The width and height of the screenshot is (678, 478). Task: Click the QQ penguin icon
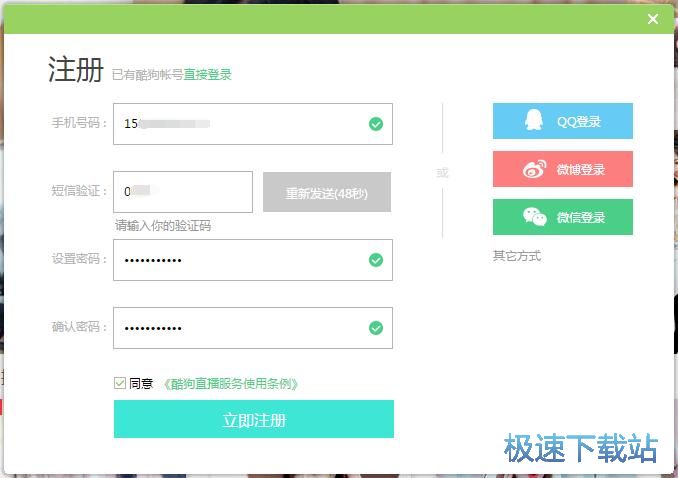[x=534, y=120]
